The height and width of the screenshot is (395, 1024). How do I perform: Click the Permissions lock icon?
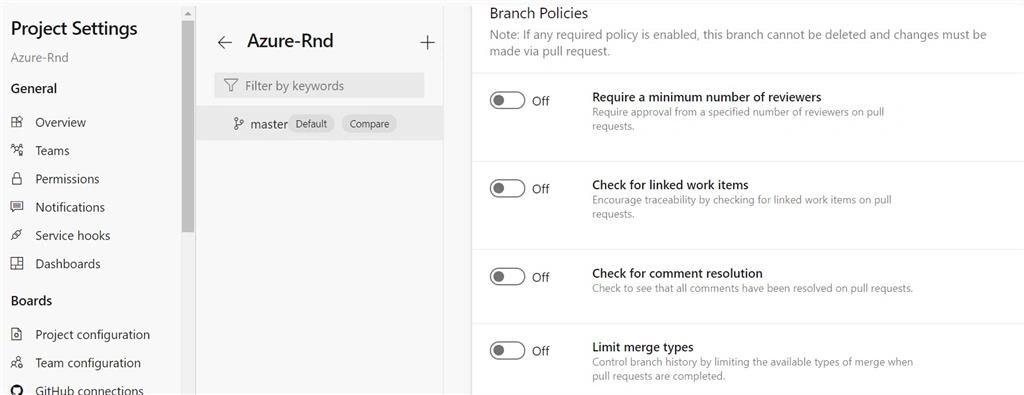coord(17,178)
